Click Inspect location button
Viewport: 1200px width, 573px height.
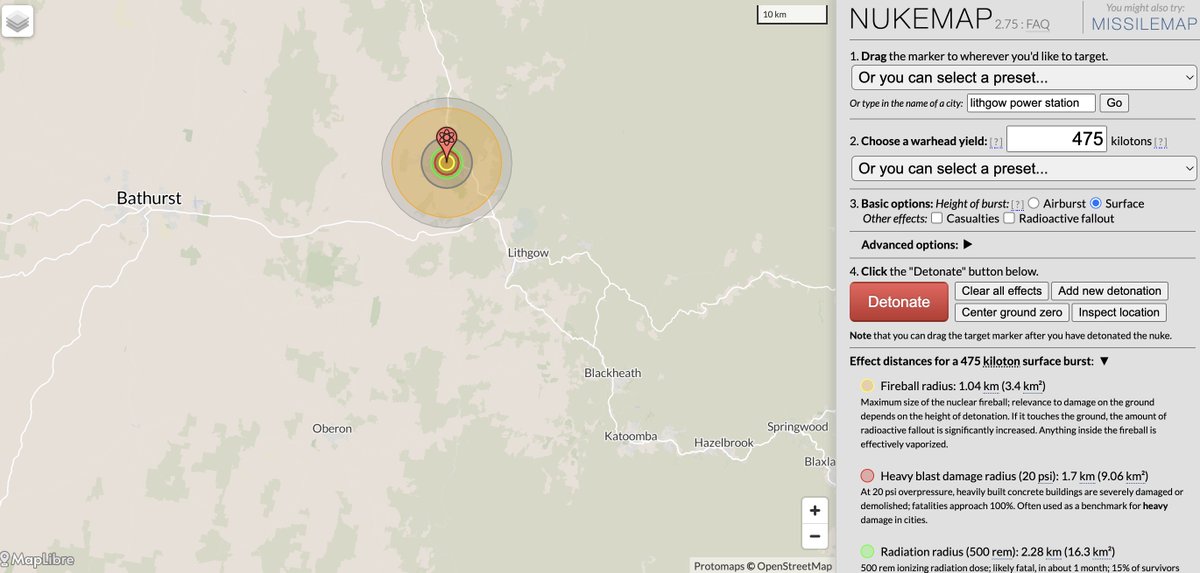click(x=1119, y=312)
